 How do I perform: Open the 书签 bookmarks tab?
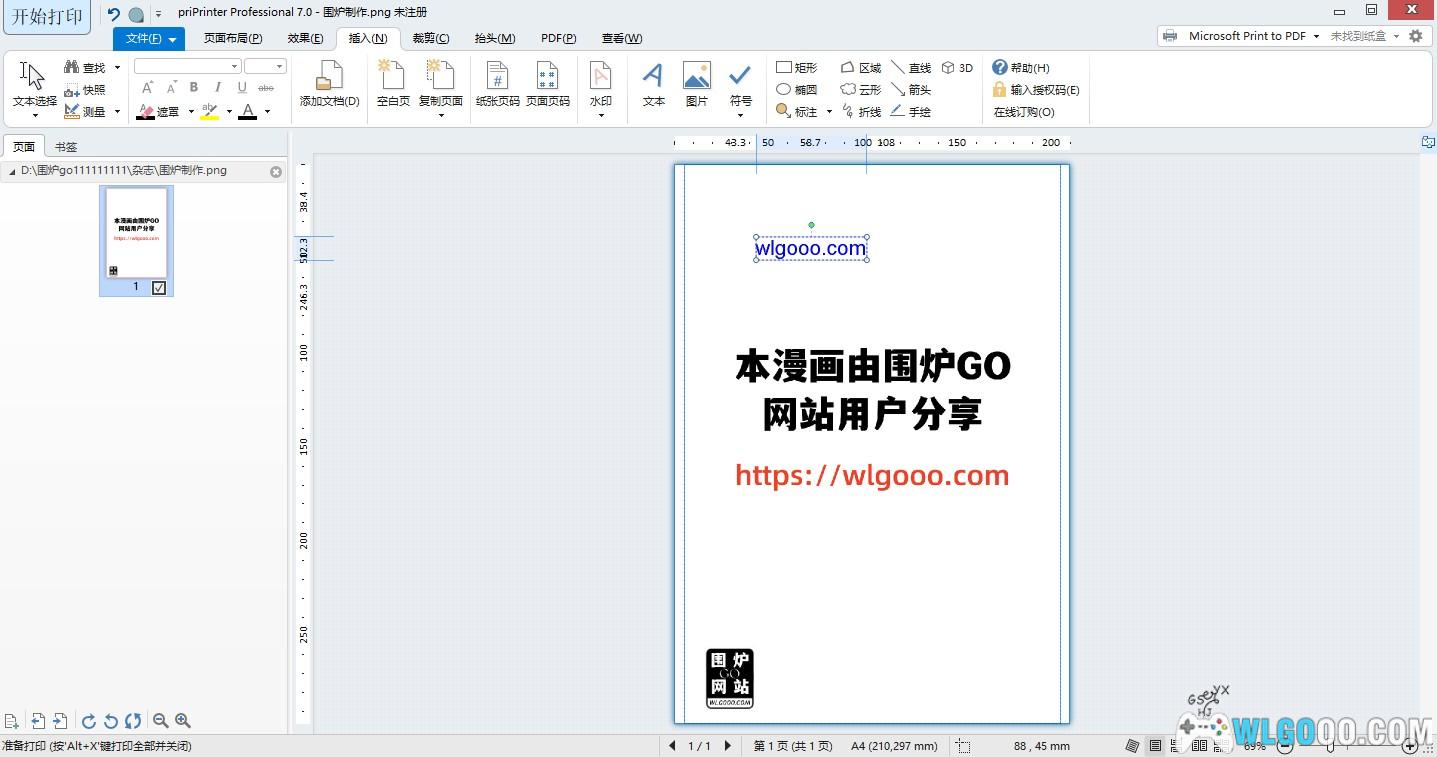click(x=66, y=147)
